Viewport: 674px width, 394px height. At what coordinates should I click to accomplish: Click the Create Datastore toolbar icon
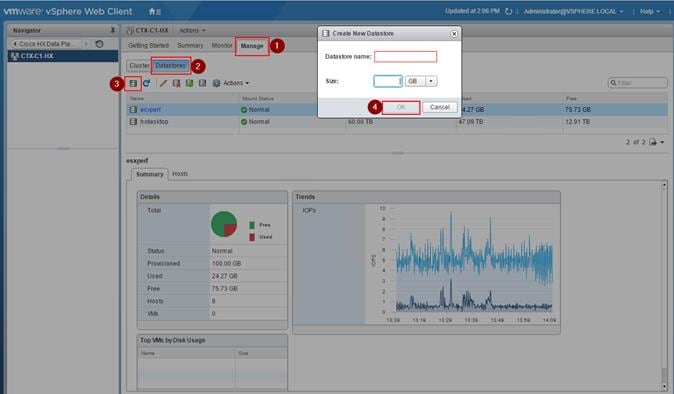[133, 83]
